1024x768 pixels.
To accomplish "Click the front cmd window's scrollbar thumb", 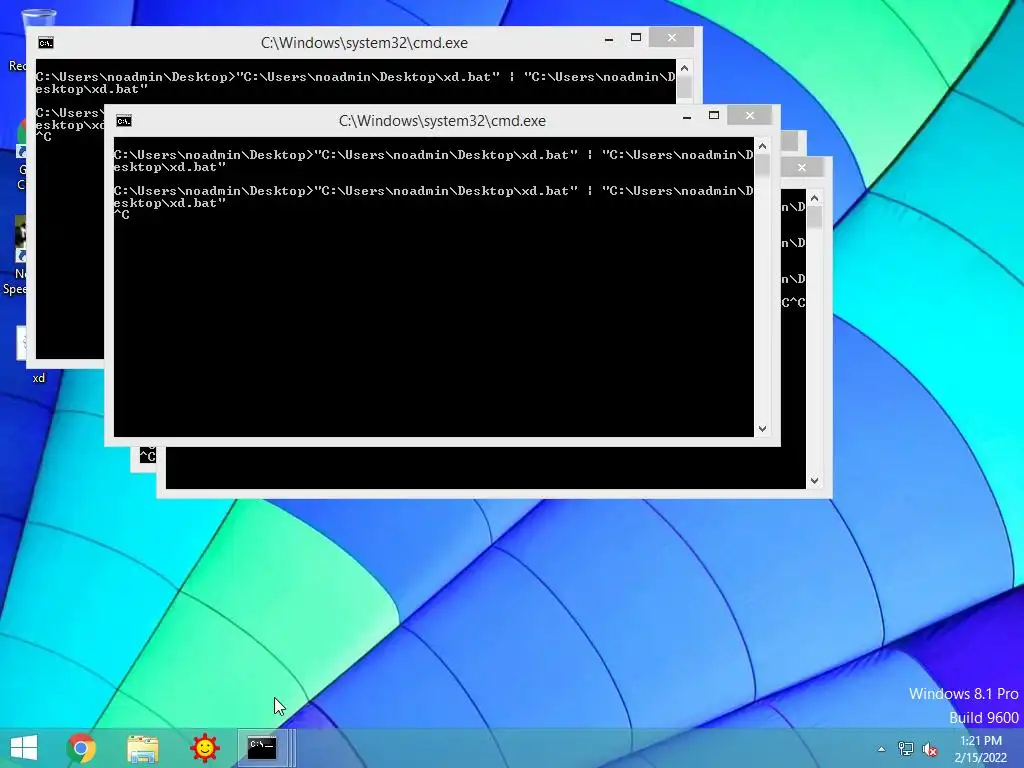I will [x=762, y=165].
